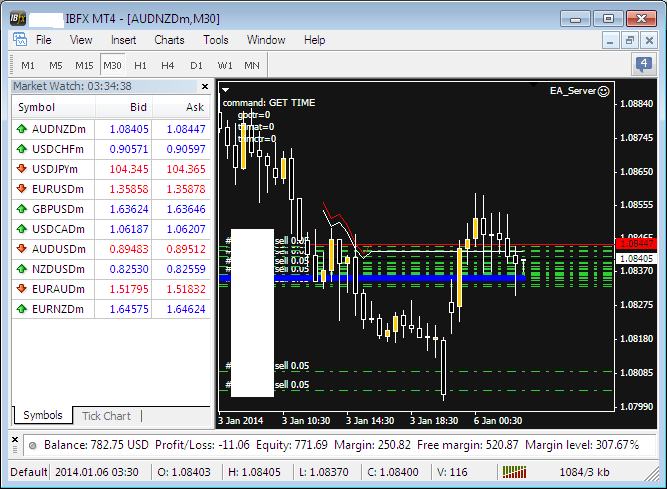Select USDJPYm down-arrow icon in Market Watch

tap(22, 169)
